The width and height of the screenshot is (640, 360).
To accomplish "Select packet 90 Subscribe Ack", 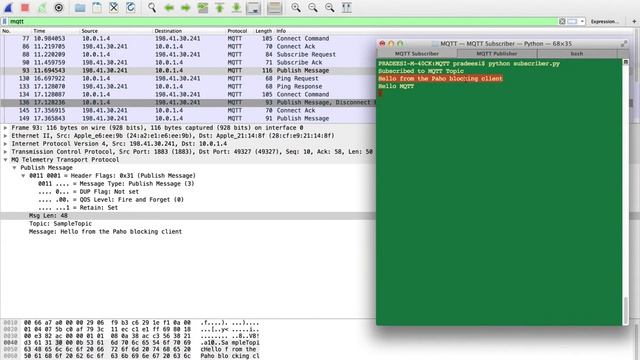I will click(188, 62).
